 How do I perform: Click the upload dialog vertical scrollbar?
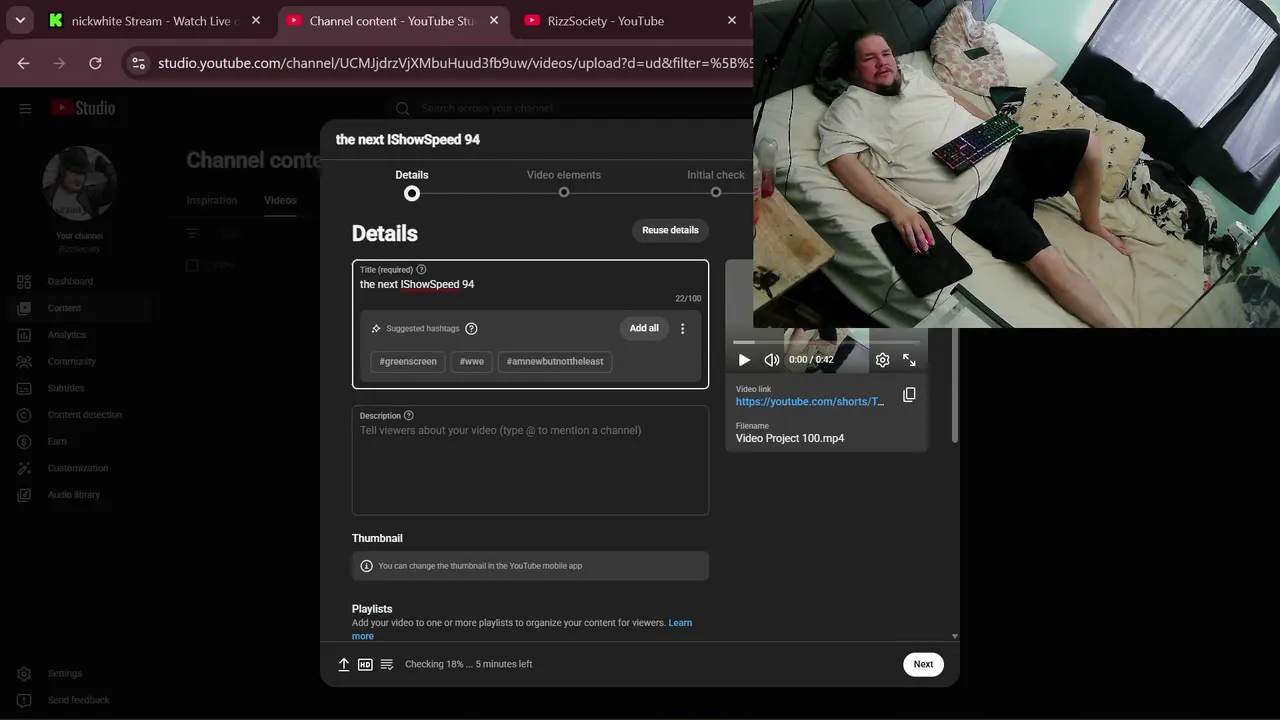coord(955,385)
